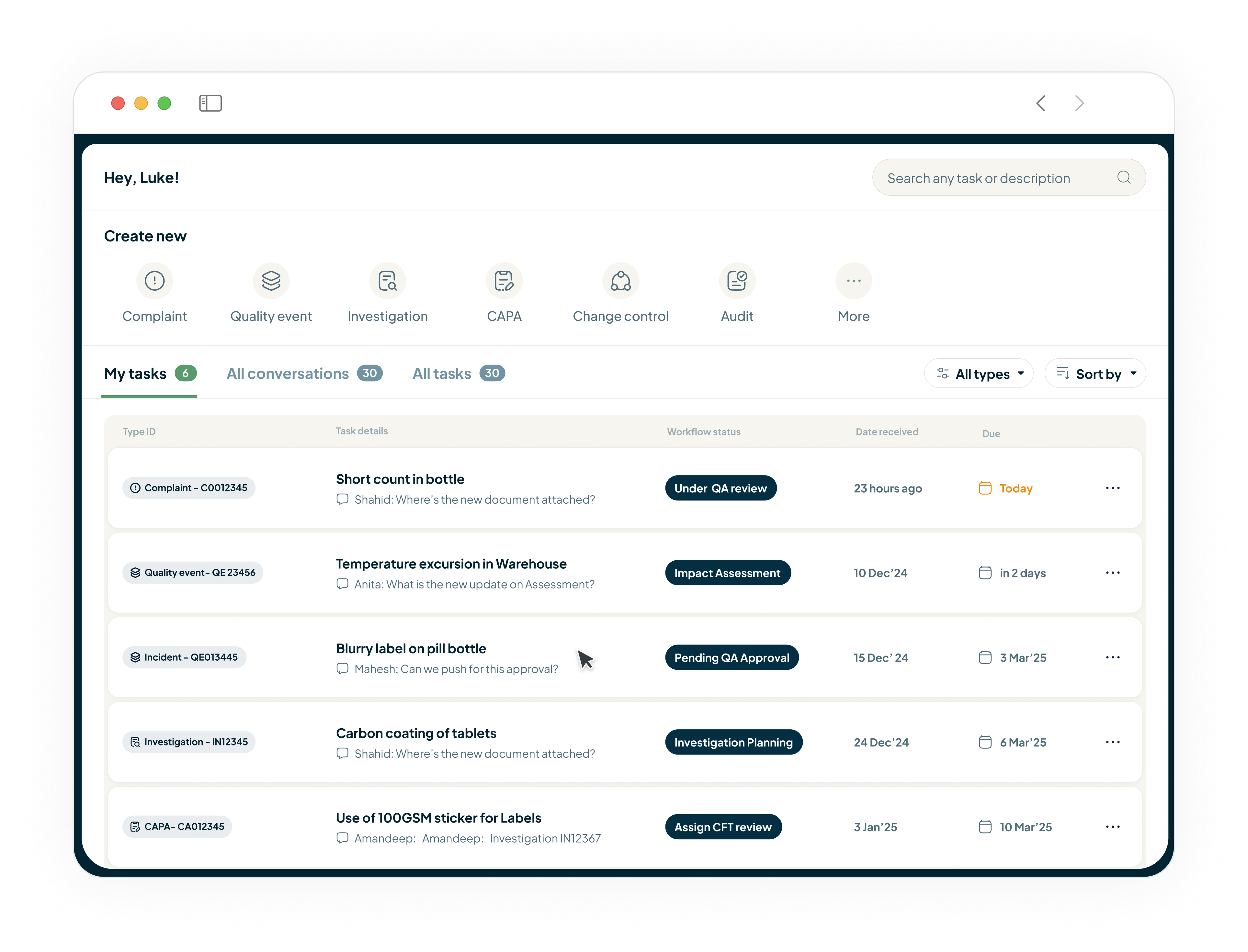Open the All tasks tab

[441, 374]
